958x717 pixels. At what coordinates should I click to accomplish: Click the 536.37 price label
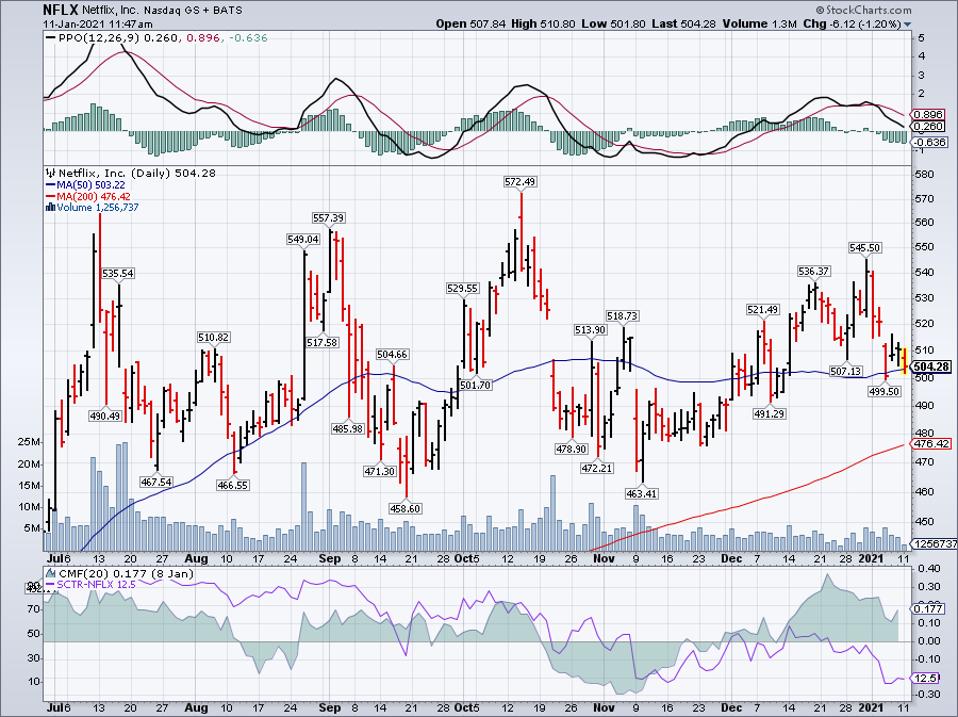(814, 271)
